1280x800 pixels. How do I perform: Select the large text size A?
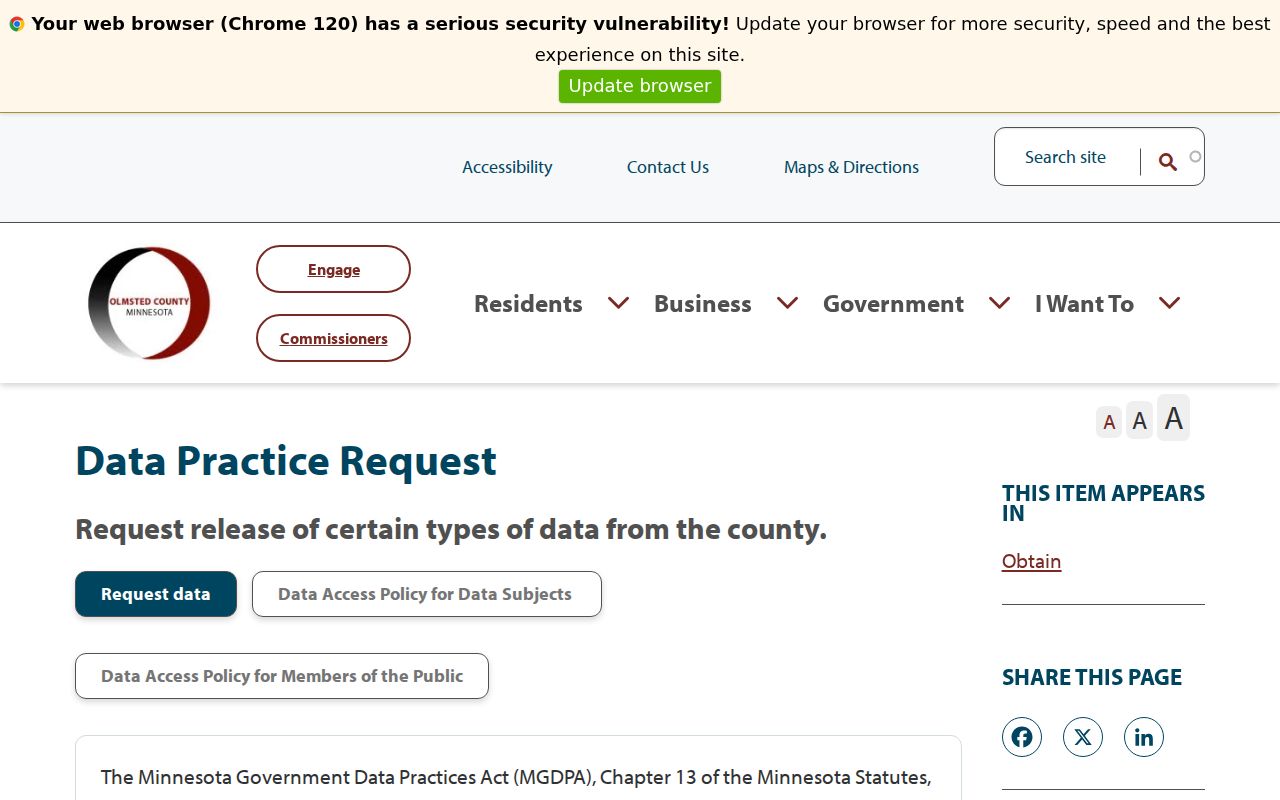[1174, 418]
